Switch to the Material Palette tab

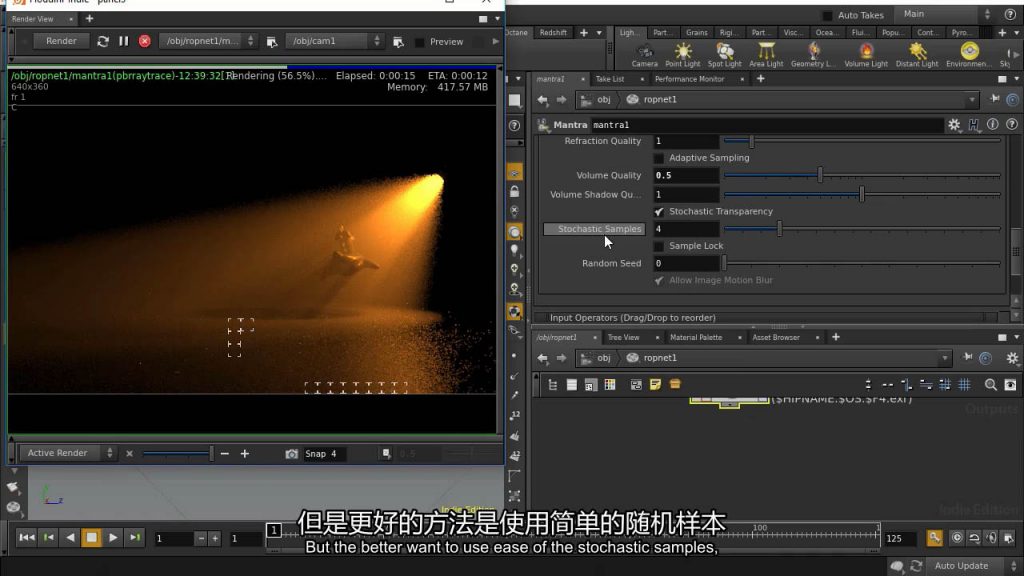pos(696,338)
